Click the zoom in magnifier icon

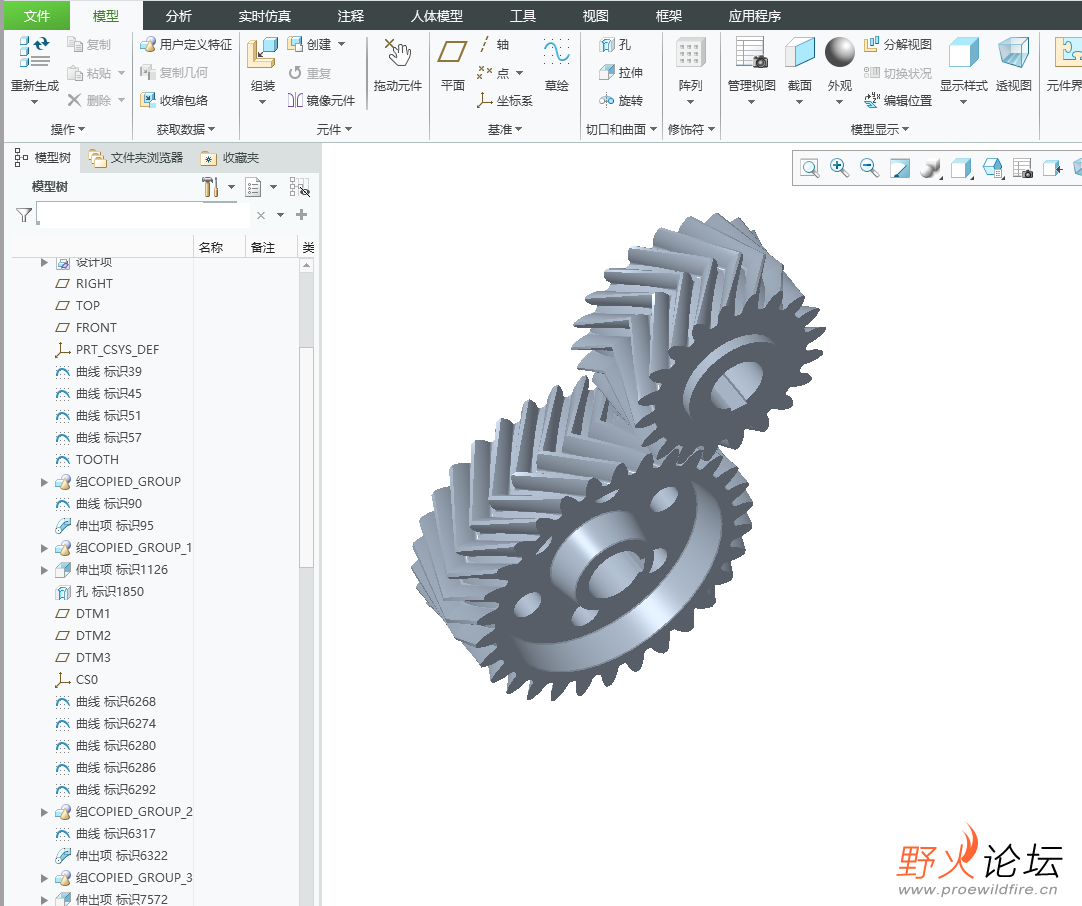839,169
